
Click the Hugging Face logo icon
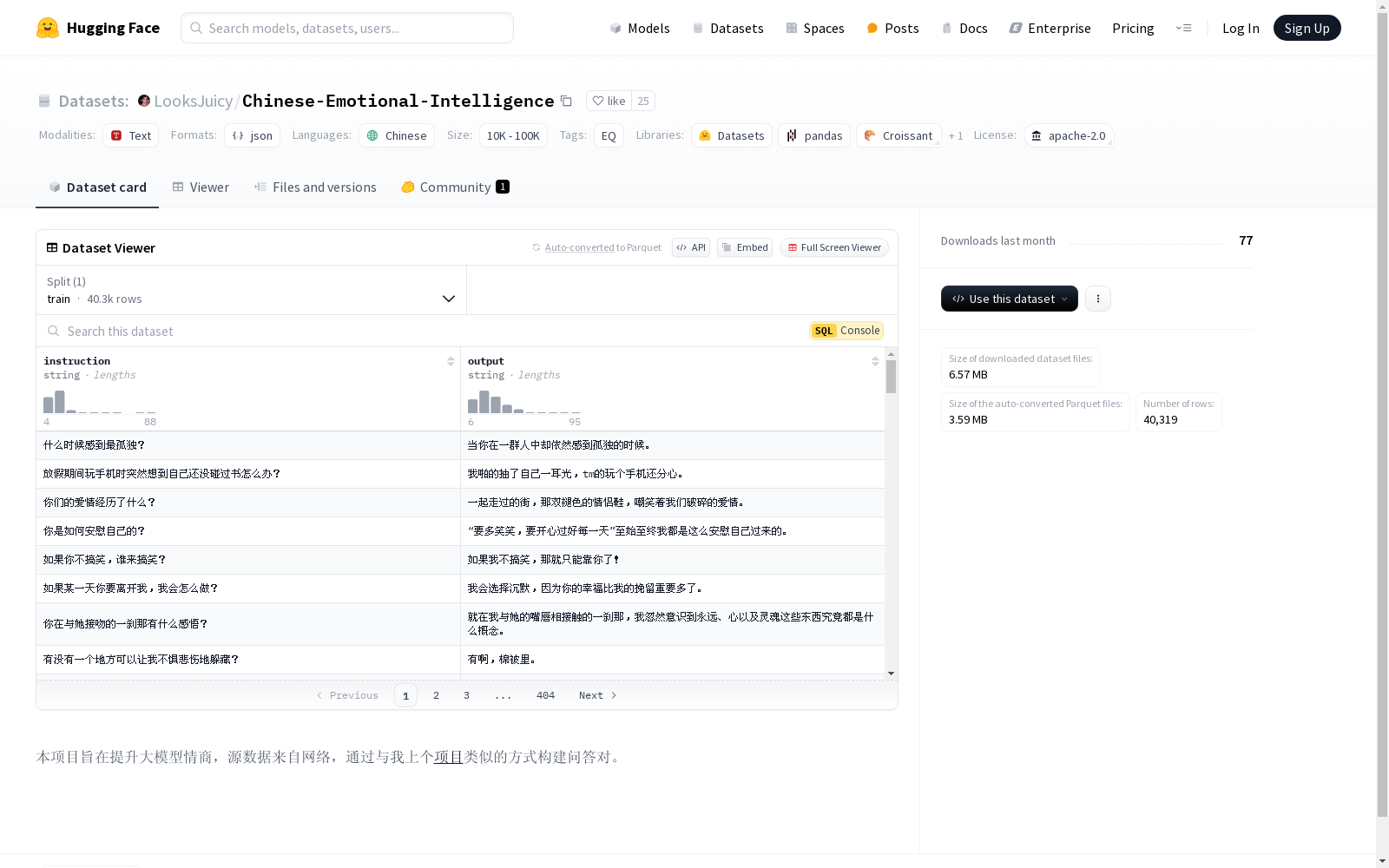click(48, 28)
